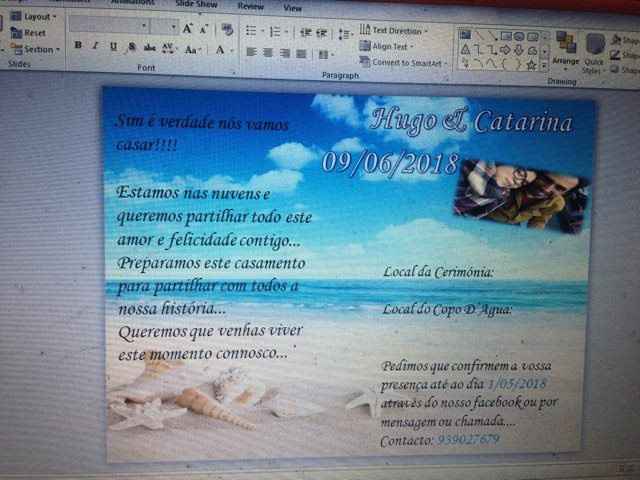
Task: Open Font name dropdown
Action: [144, 26]
